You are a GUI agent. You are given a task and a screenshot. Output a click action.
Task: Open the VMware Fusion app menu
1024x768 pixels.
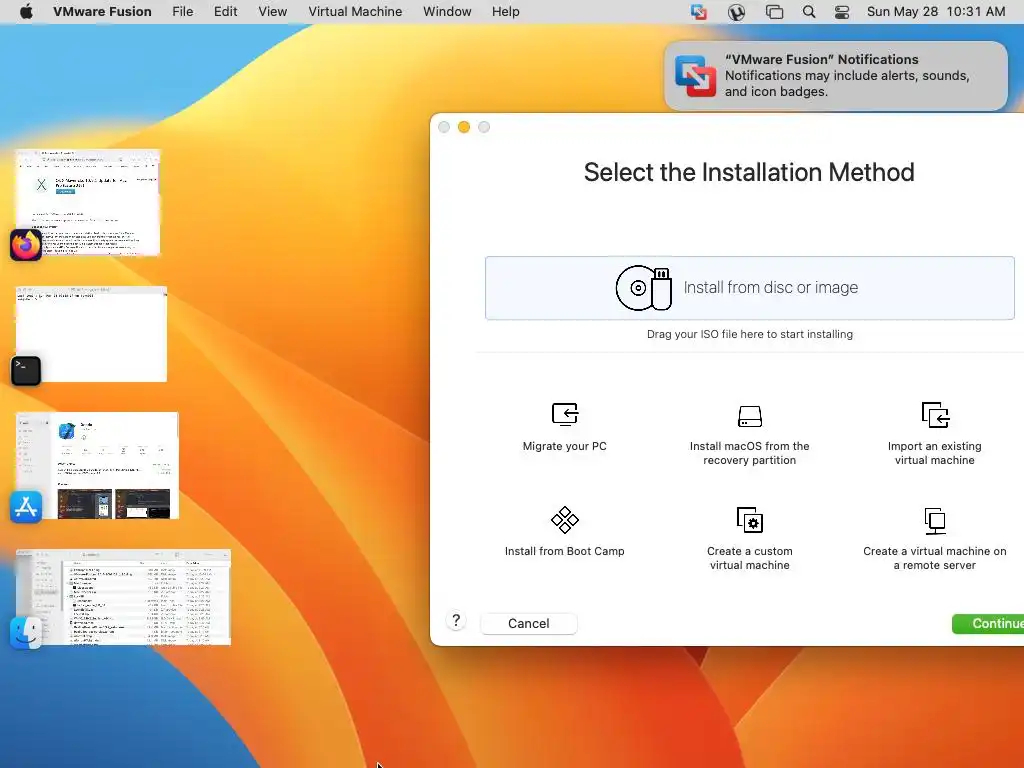[102, 12]
